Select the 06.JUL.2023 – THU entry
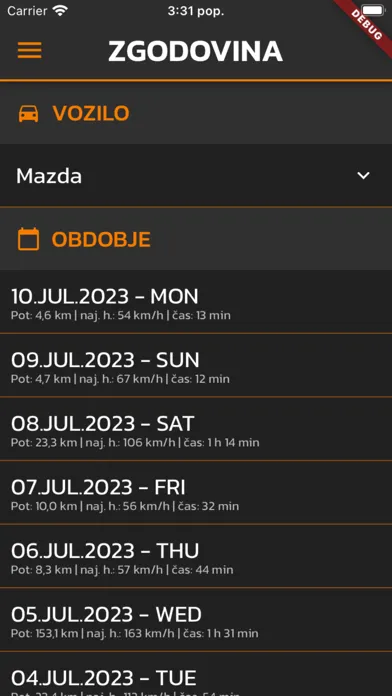Image resolution: width=392 pixels, height=696 pixels. click(x=196, y=556)
